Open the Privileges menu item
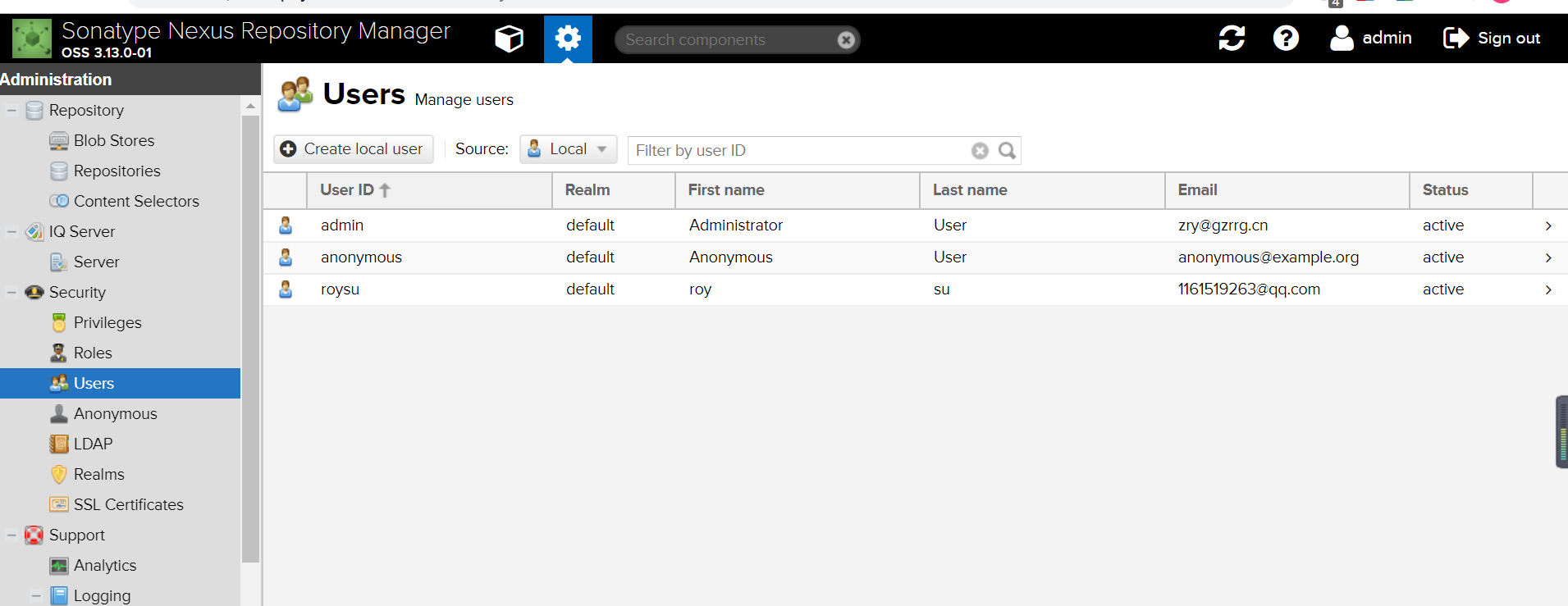Viewport: 1568px width, 606px height. coord(107,322)
